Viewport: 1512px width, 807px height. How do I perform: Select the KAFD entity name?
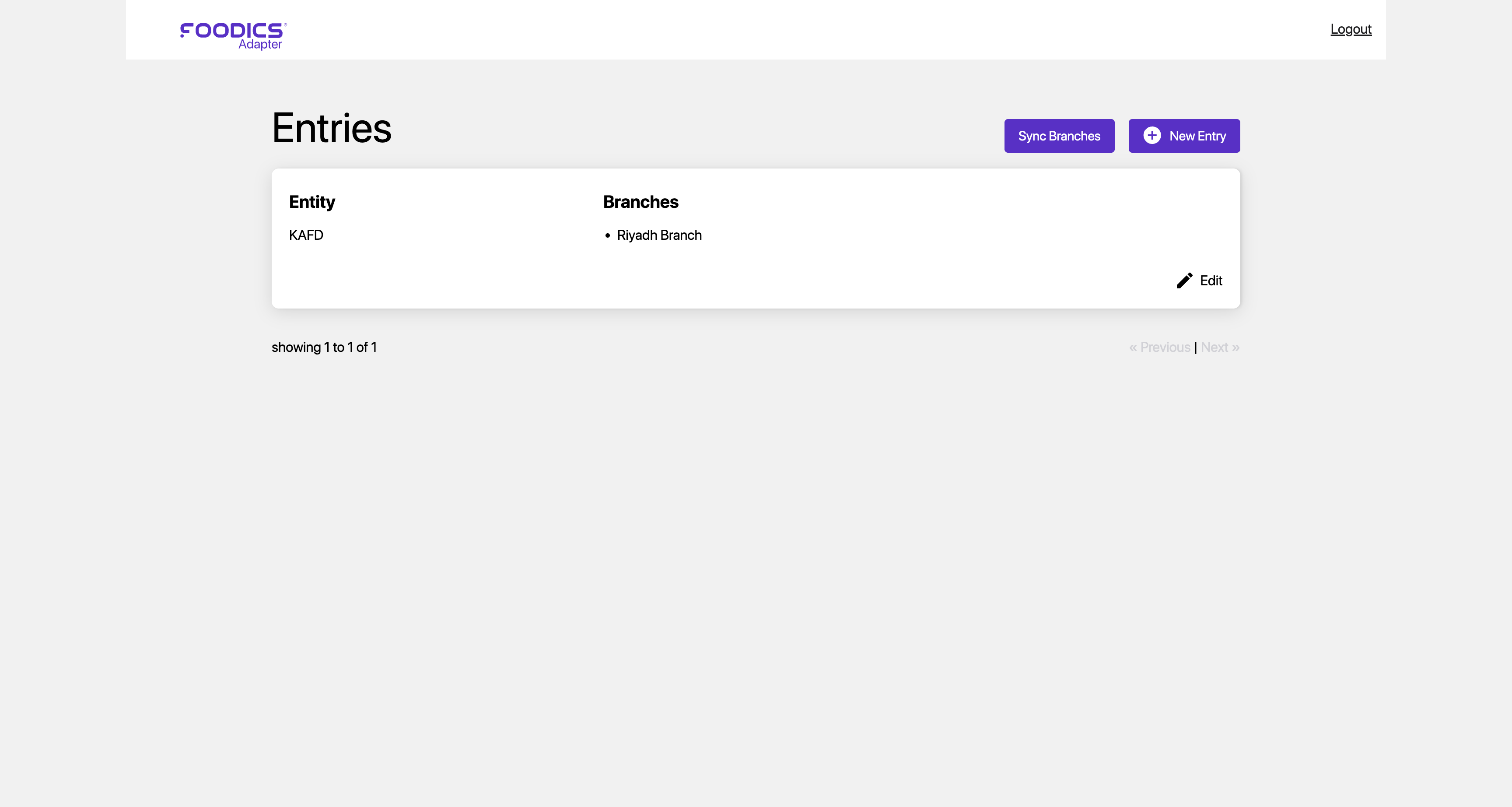pos(306,235)
